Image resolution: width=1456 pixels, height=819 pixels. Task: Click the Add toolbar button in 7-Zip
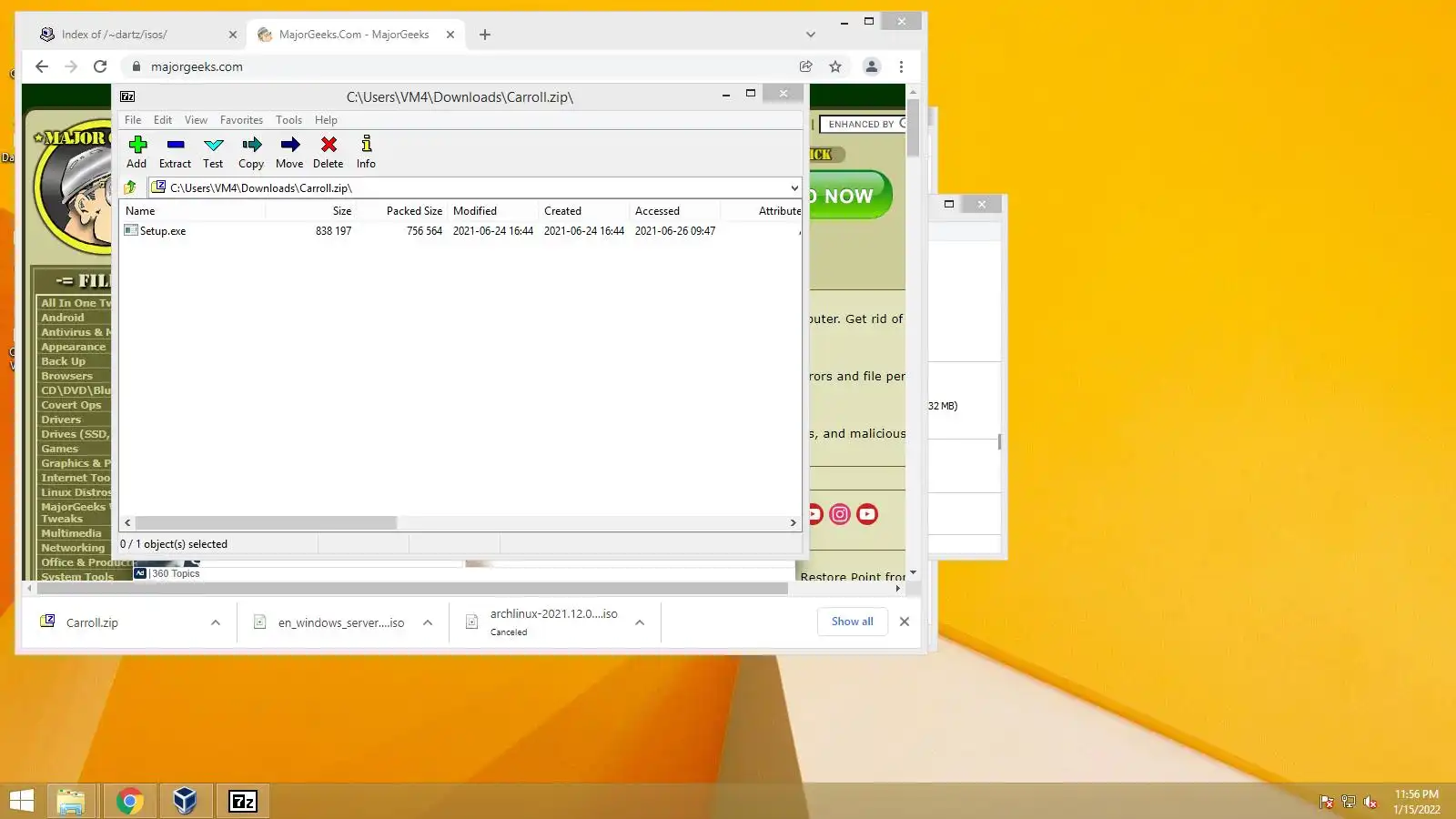[136, 152]
